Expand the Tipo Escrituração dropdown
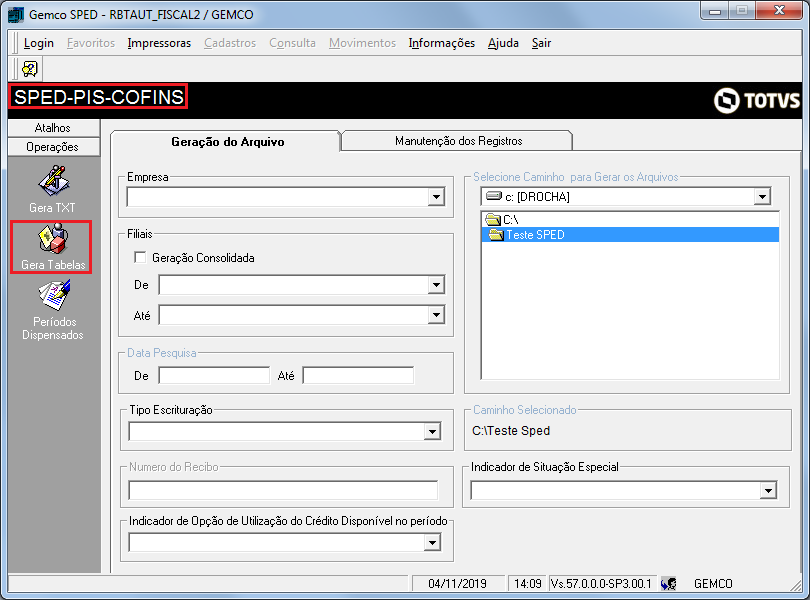This screenshot has height=600, width=810. 432,432
